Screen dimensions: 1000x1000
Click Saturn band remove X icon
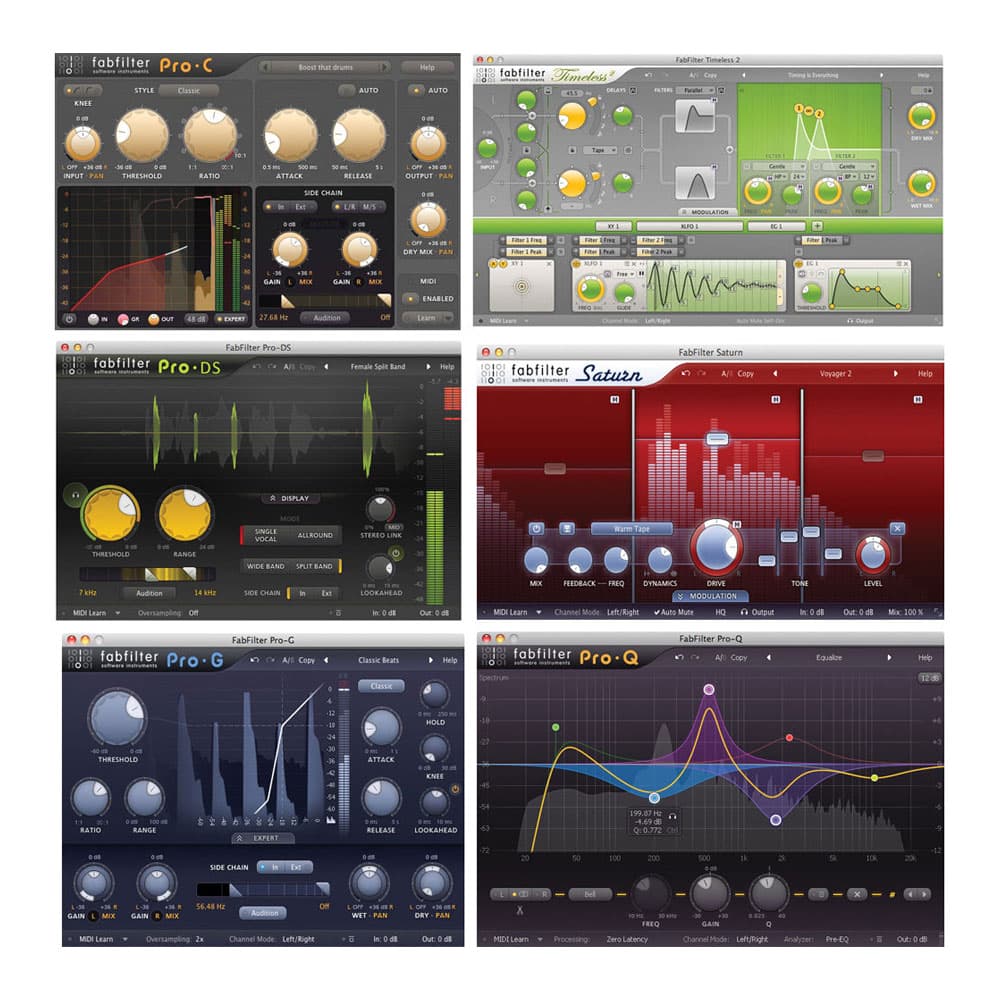897,529
